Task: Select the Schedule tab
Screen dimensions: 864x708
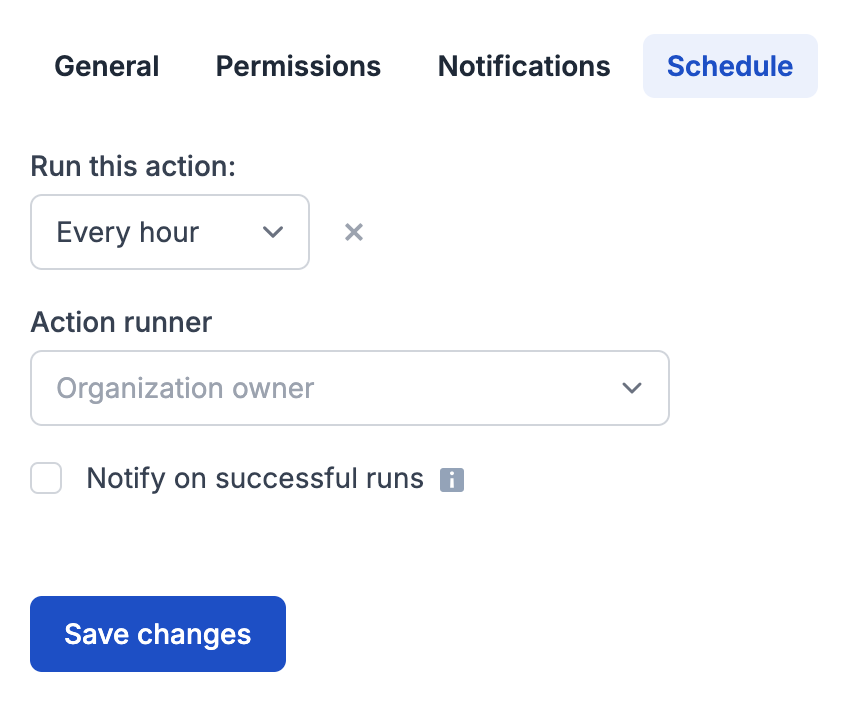Action: click(730, 66)
